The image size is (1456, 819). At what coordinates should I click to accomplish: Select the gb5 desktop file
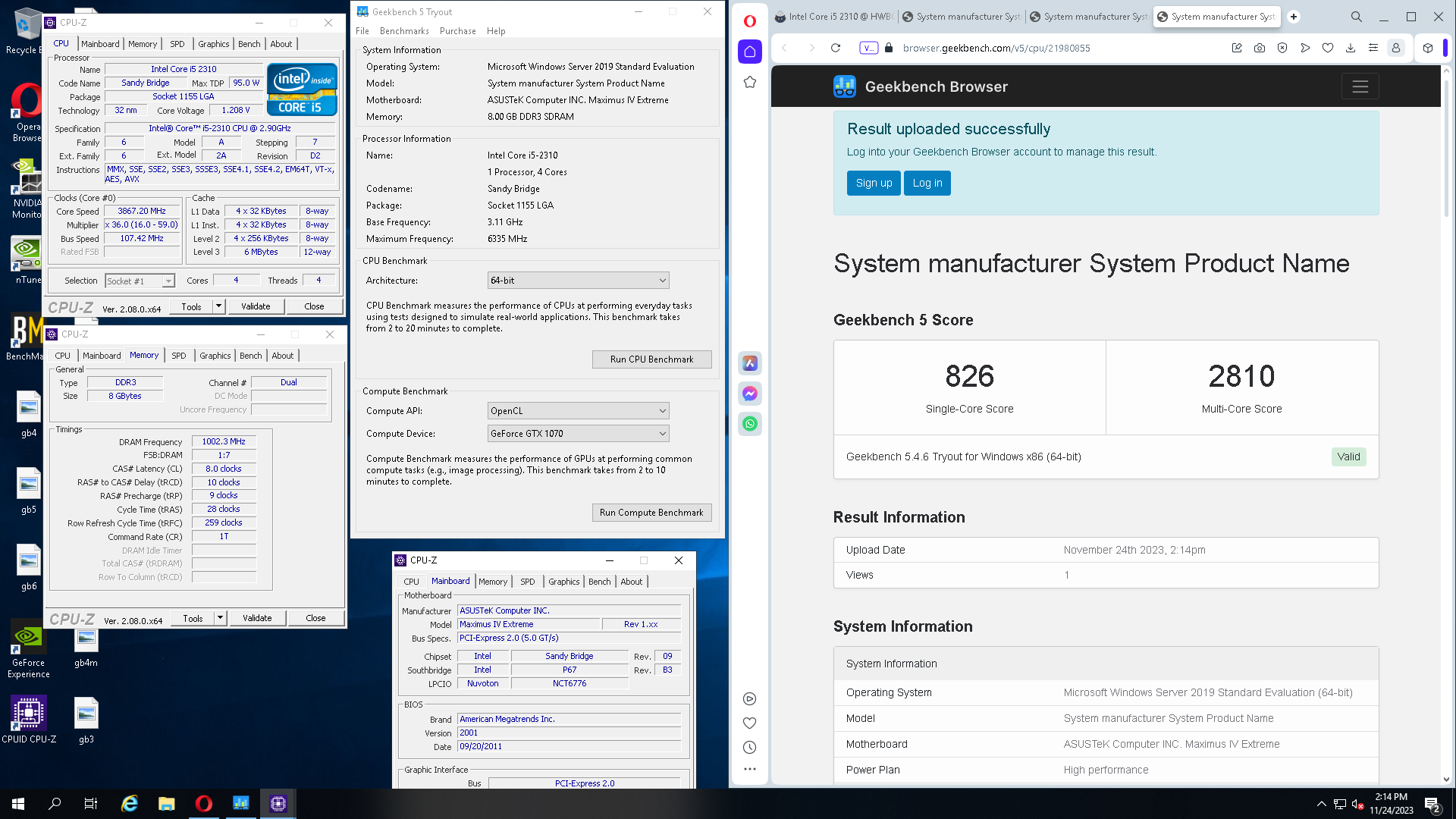(29, 491)
